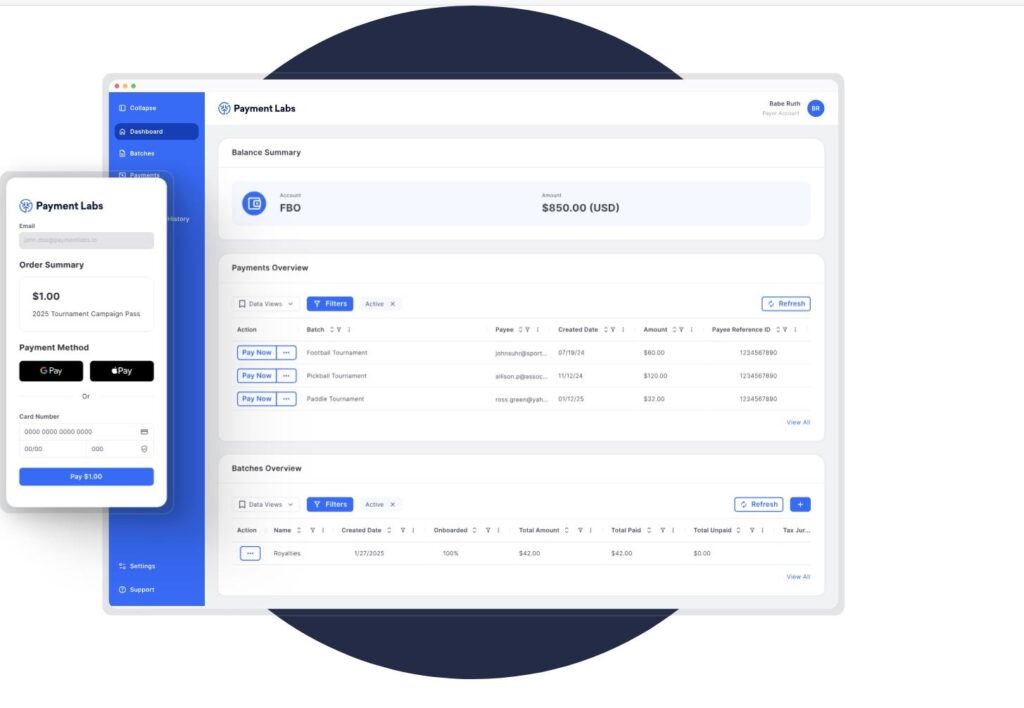Select the 1/27/2025 created date cell
1024x708 pixels.
pos(369,553)
